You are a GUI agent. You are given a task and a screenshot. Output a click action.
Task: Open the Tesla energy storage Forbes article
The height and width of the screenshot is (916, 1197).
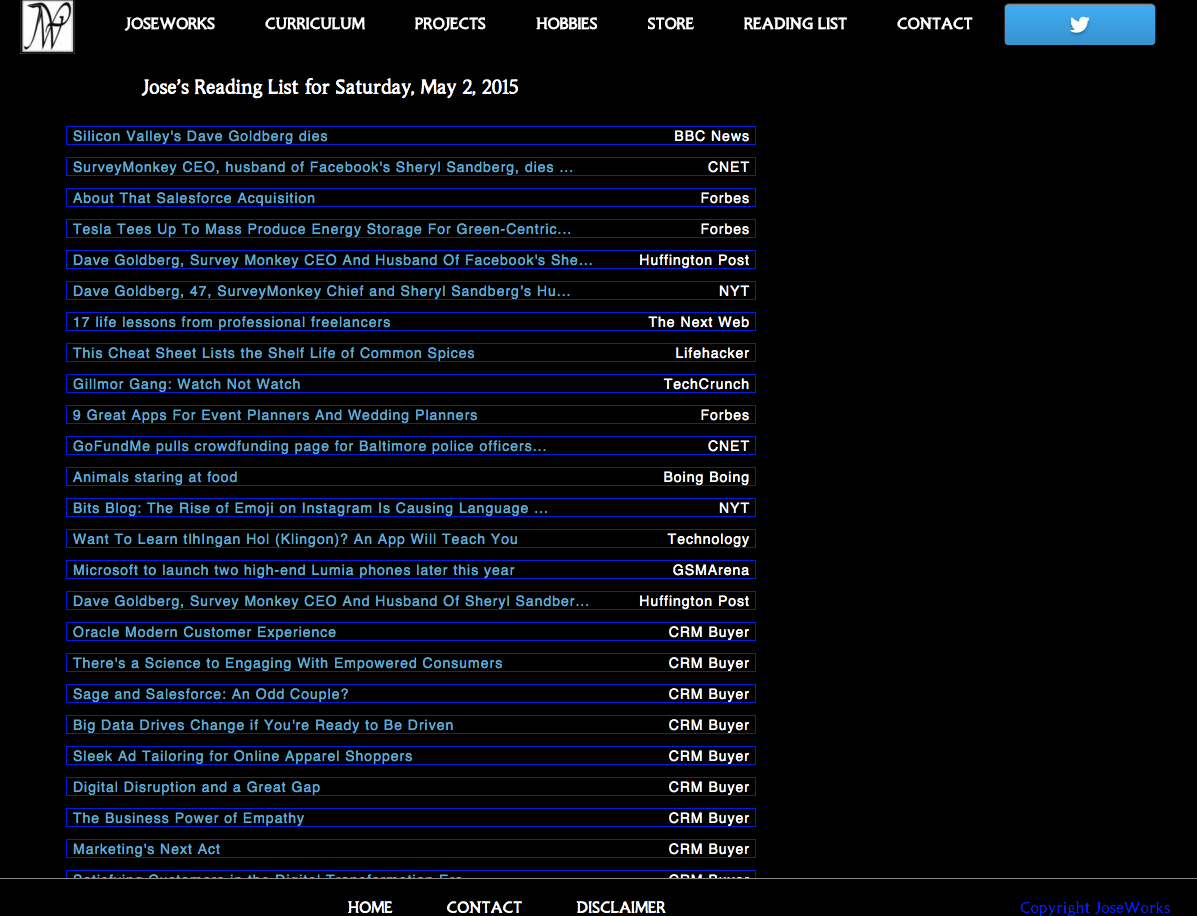tap(321, 229)
